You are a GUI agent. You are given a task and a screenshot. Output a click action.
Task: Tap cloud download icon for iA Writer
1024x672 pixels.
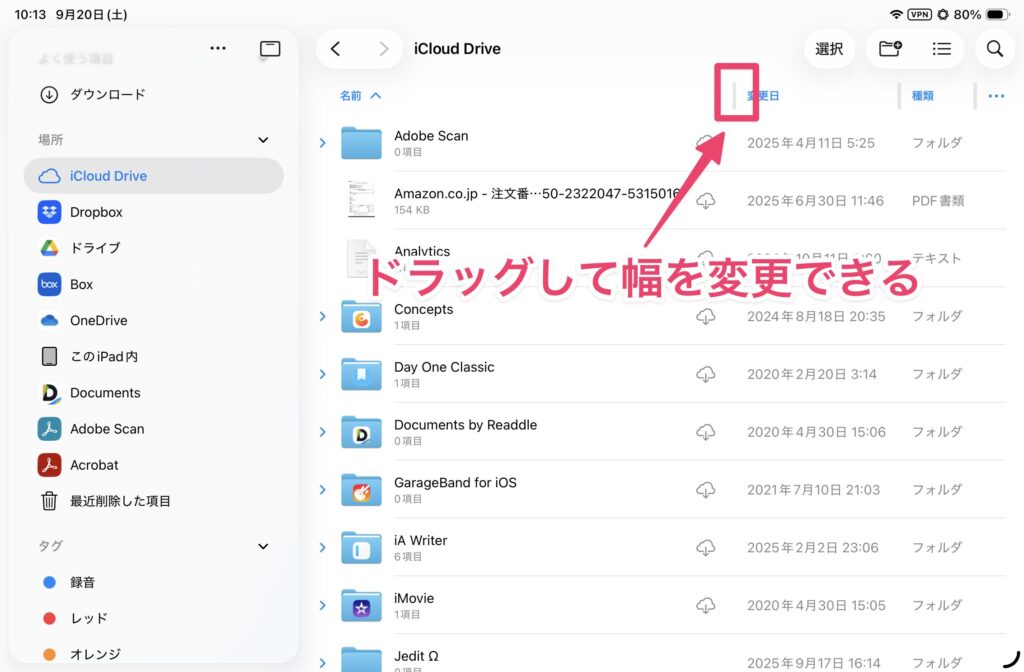(x=705, y=548)
